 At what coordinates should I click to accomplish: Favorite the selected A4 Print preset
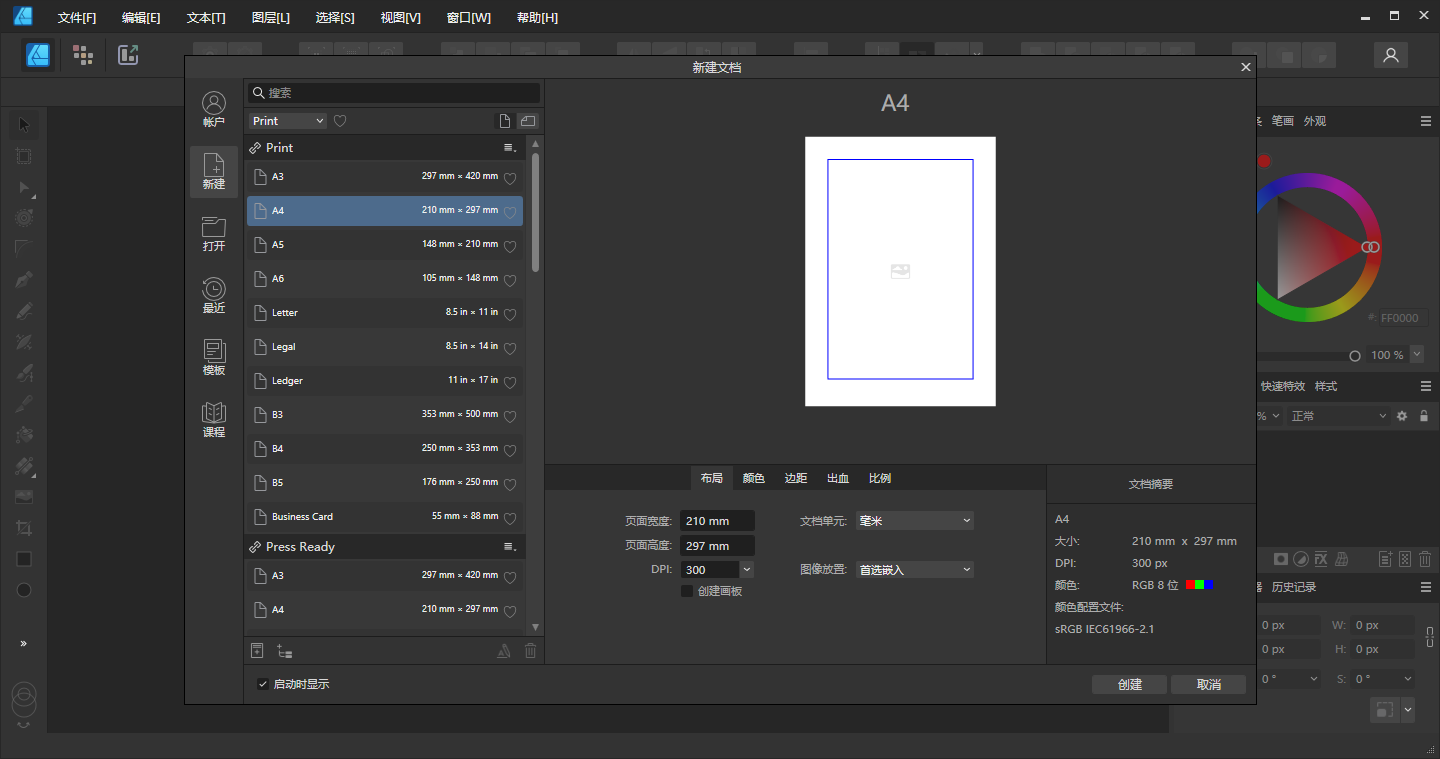pyautogui.click(x=510, y=213)
